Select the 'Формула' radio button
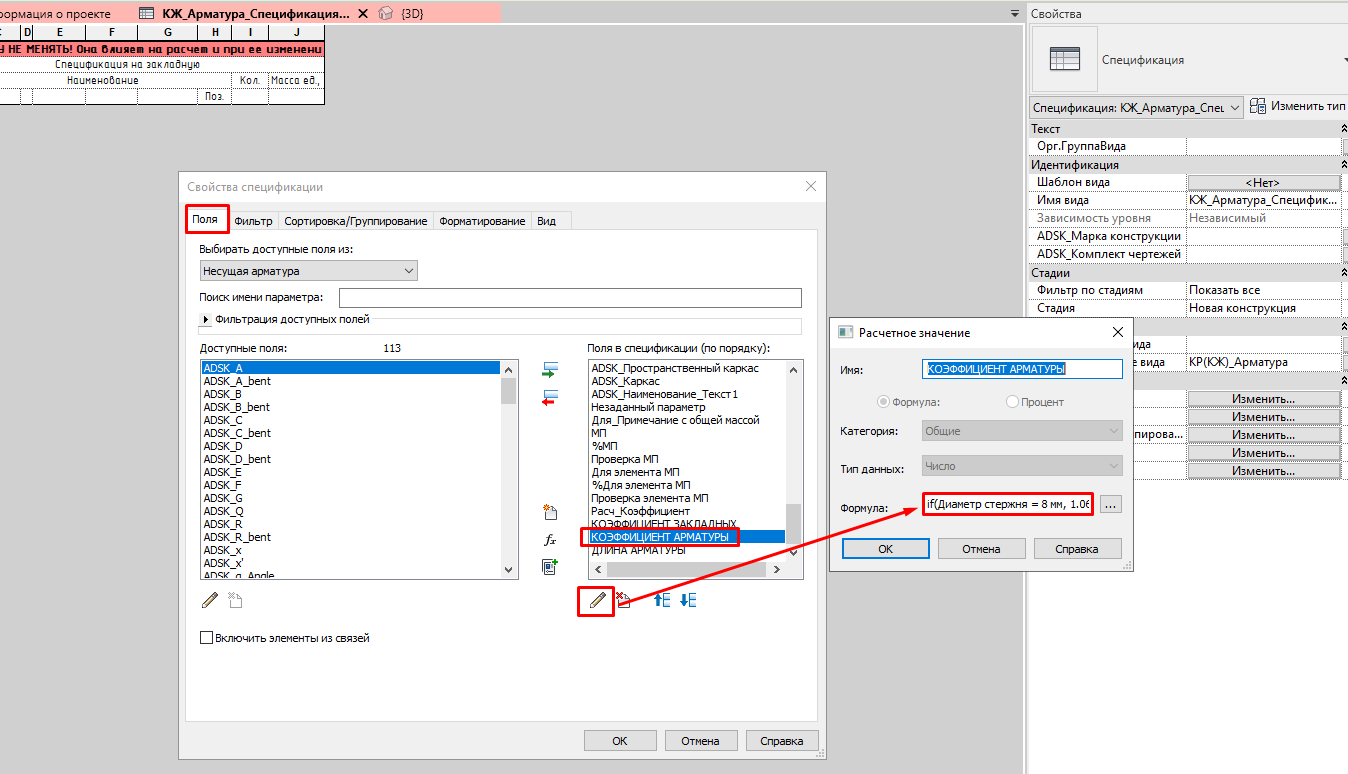 tap(883, 402)
